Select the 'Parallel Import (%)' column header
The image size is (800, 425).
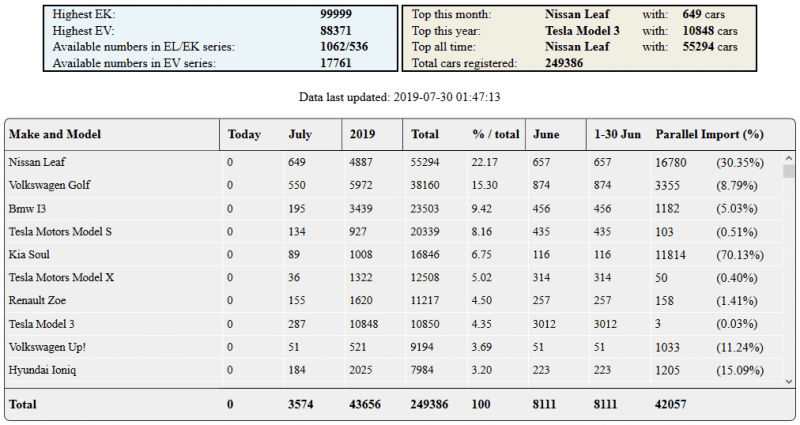pos(709,135)
